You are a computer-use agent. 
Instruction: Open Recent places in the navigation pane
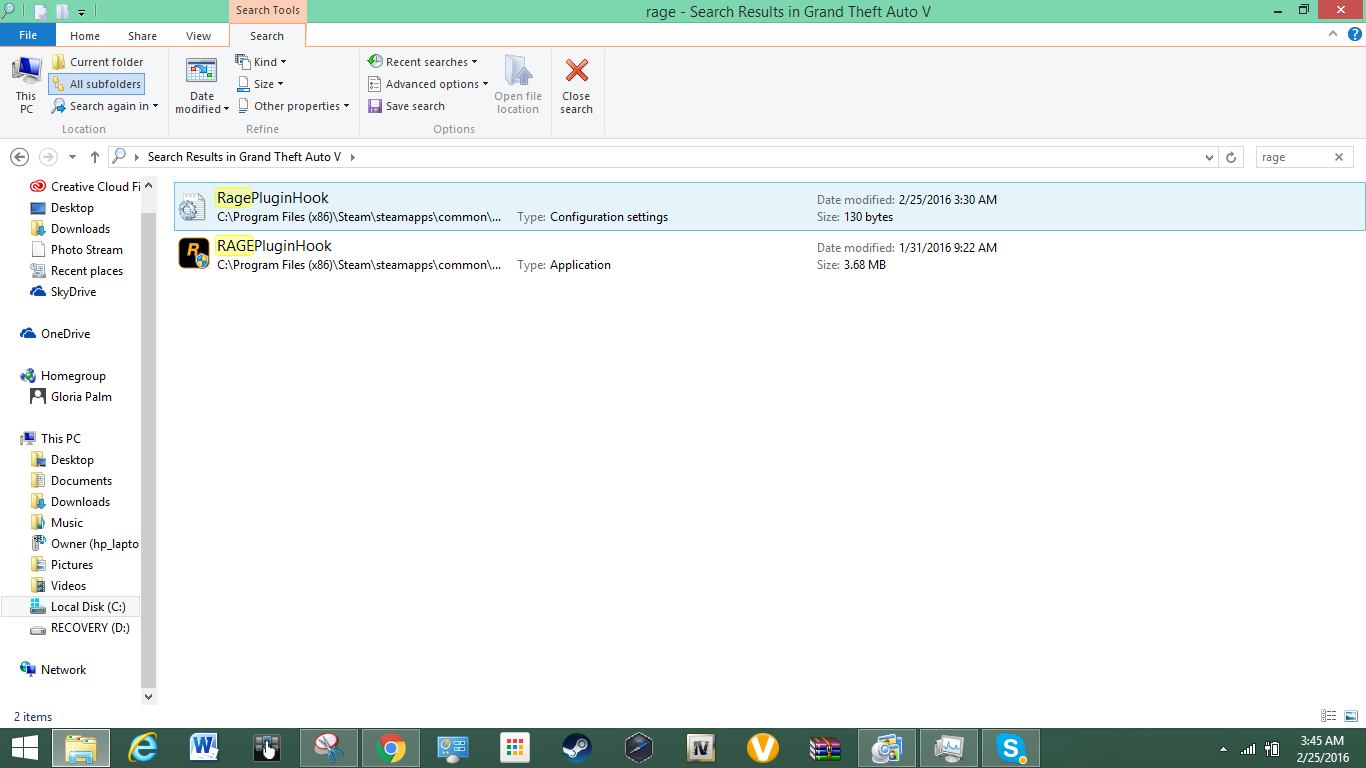[x=76, y=270]
